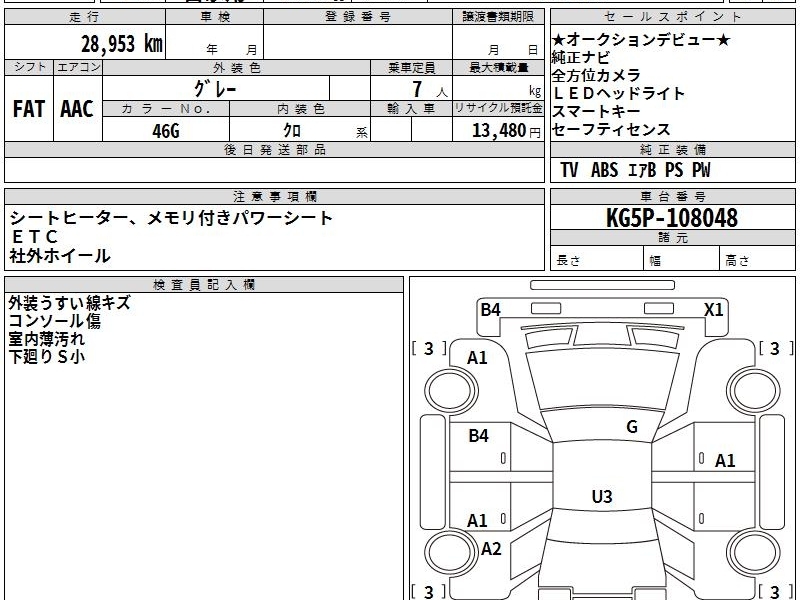800x600 pixels.
Task: Click the air conditioner code AAC
Action: (x=77, y=109)
